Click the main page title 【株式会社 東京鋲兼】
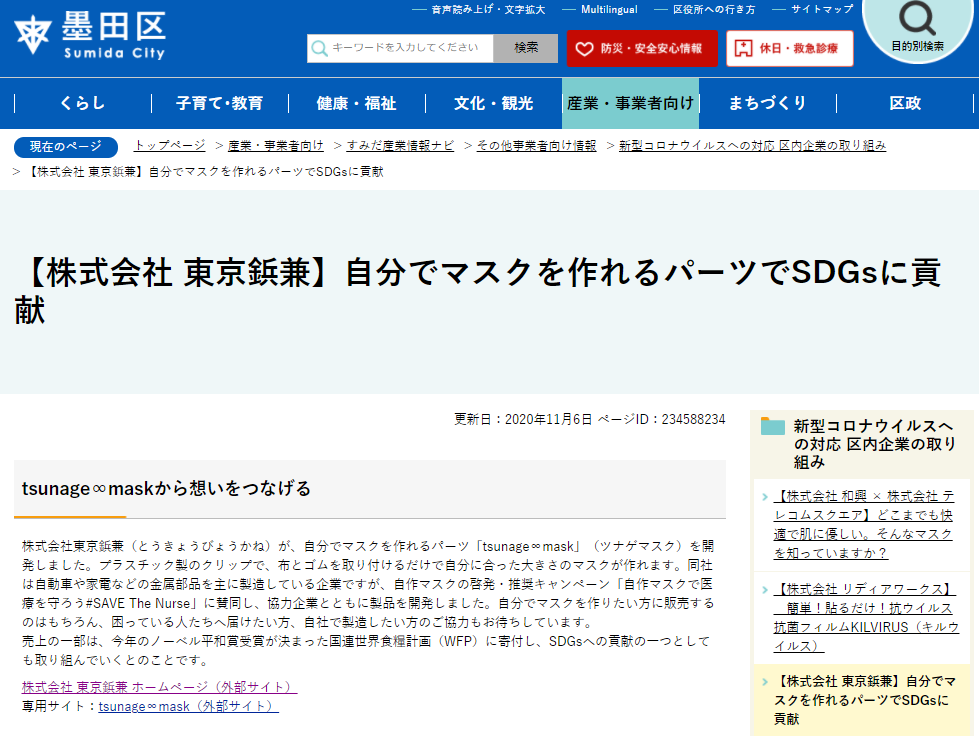 click(478, 291)
